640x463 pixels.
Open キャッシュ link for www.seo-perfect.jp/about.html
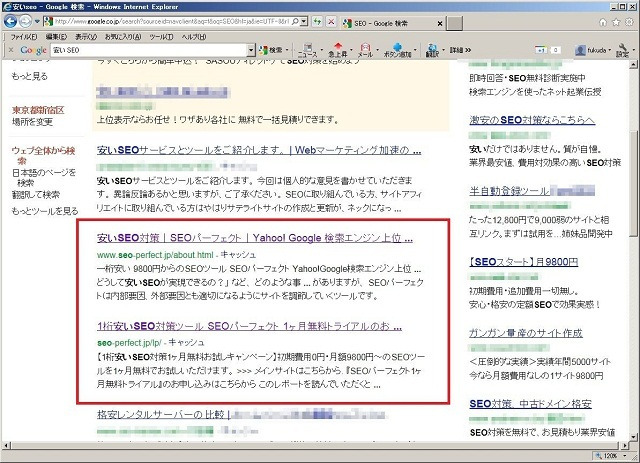point(238,255)
